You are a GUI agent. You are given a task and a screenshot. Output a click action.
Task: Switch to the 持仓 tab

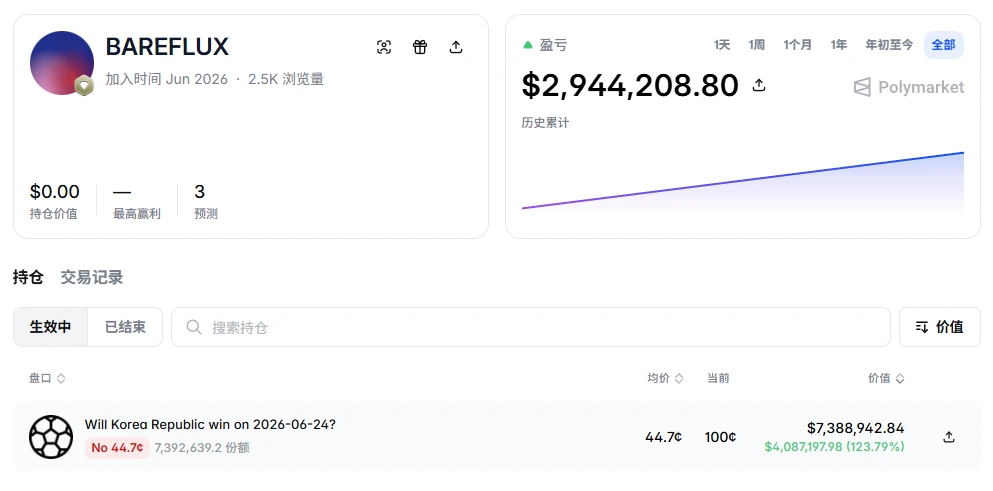(28, 277)
